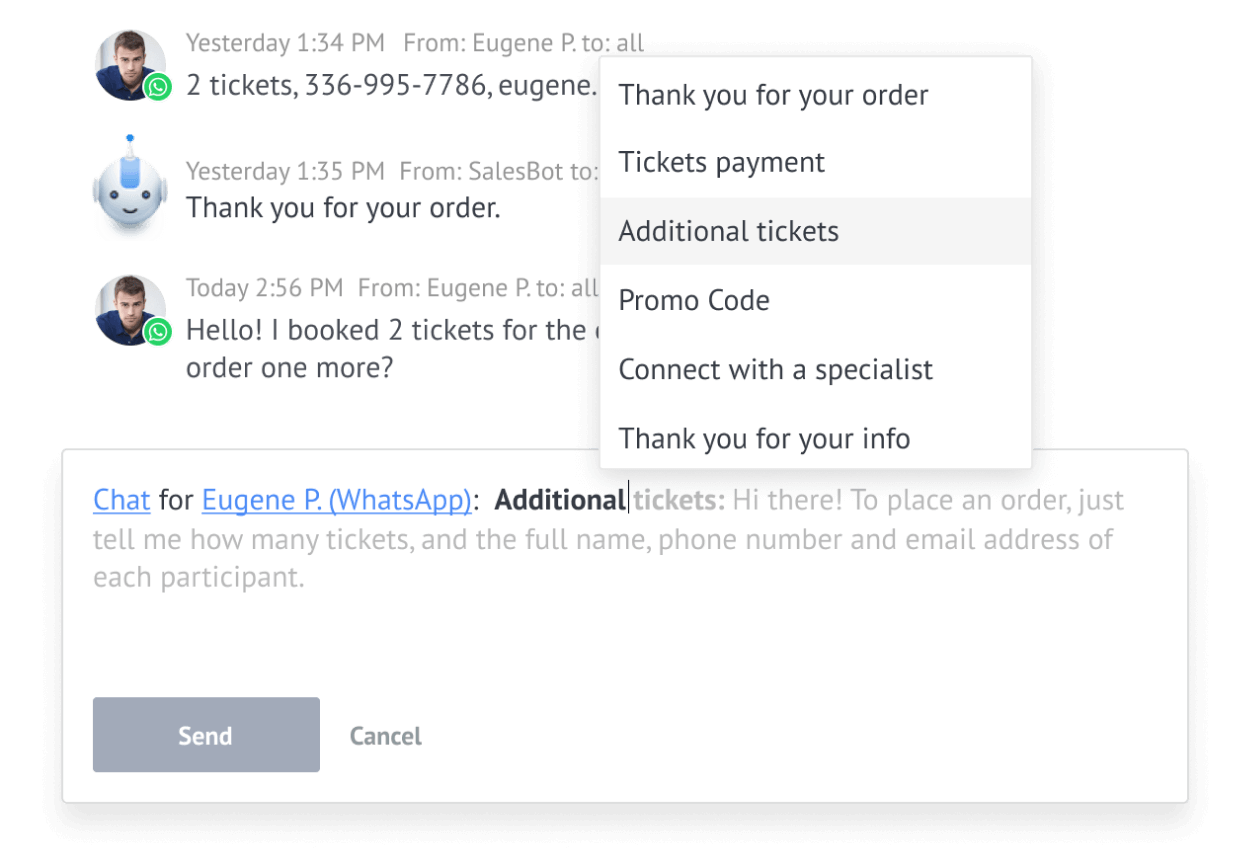The width and height of the screenshot is (1241, 868).
Task: Click the suggested 'tickets:' autocomplete text
Action: (679, 499)
